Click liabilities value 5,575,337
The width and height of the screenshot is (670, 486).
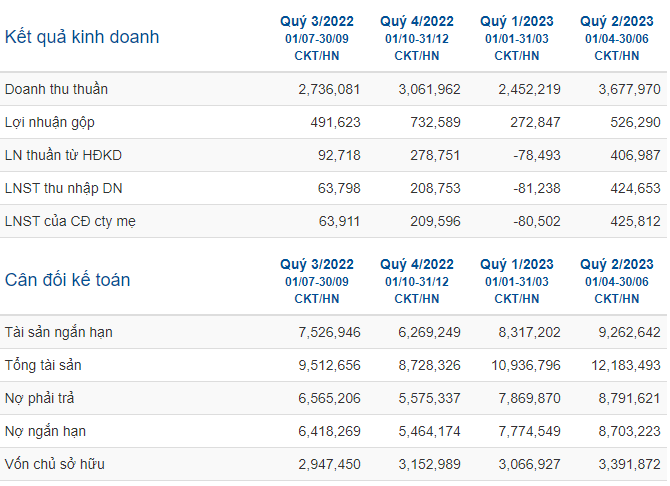pyautogui.click(x=429, y=398)
